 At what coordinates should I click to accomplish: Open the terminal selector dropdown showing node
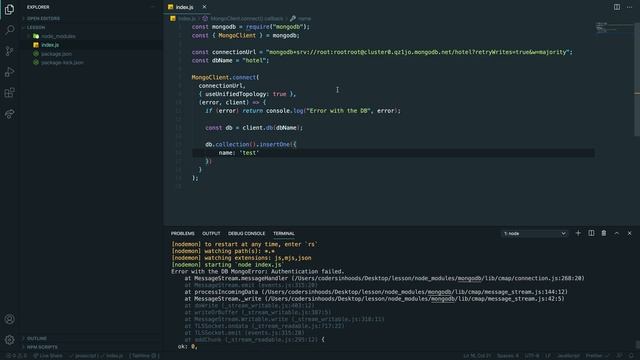[534, 233]
